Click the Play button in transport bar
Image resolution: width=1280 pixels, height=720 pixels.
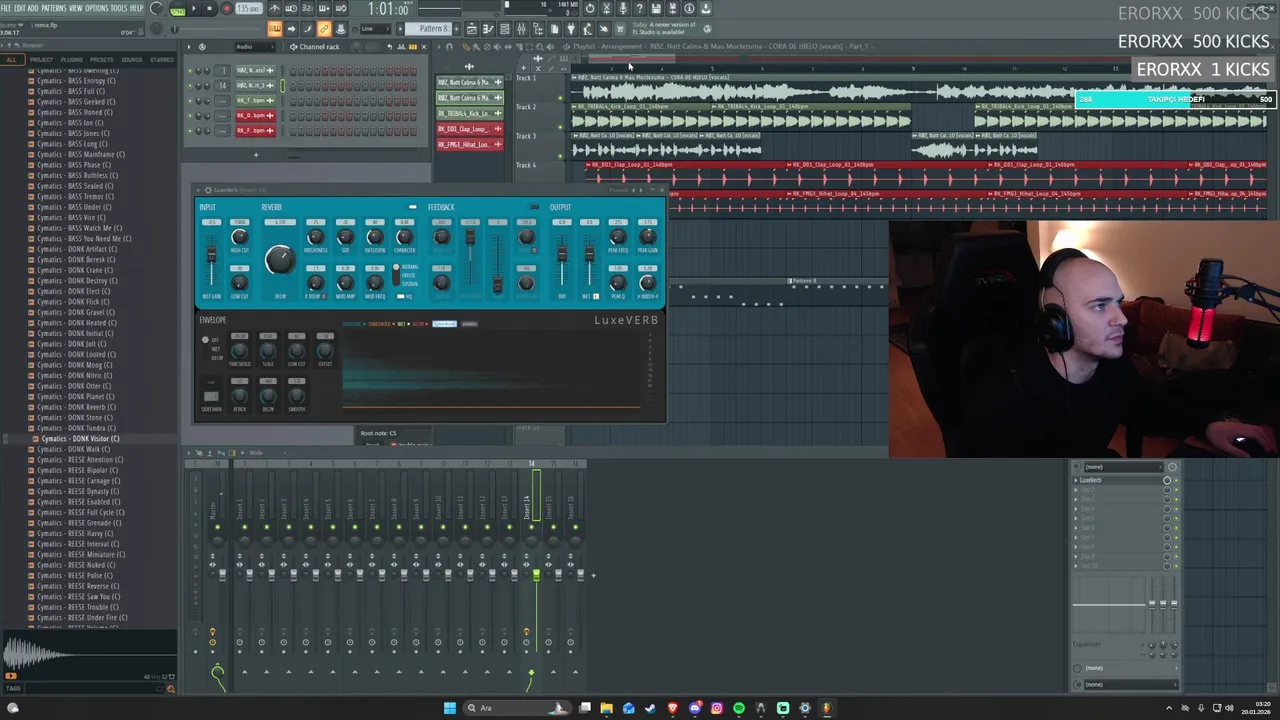[194, 9]
